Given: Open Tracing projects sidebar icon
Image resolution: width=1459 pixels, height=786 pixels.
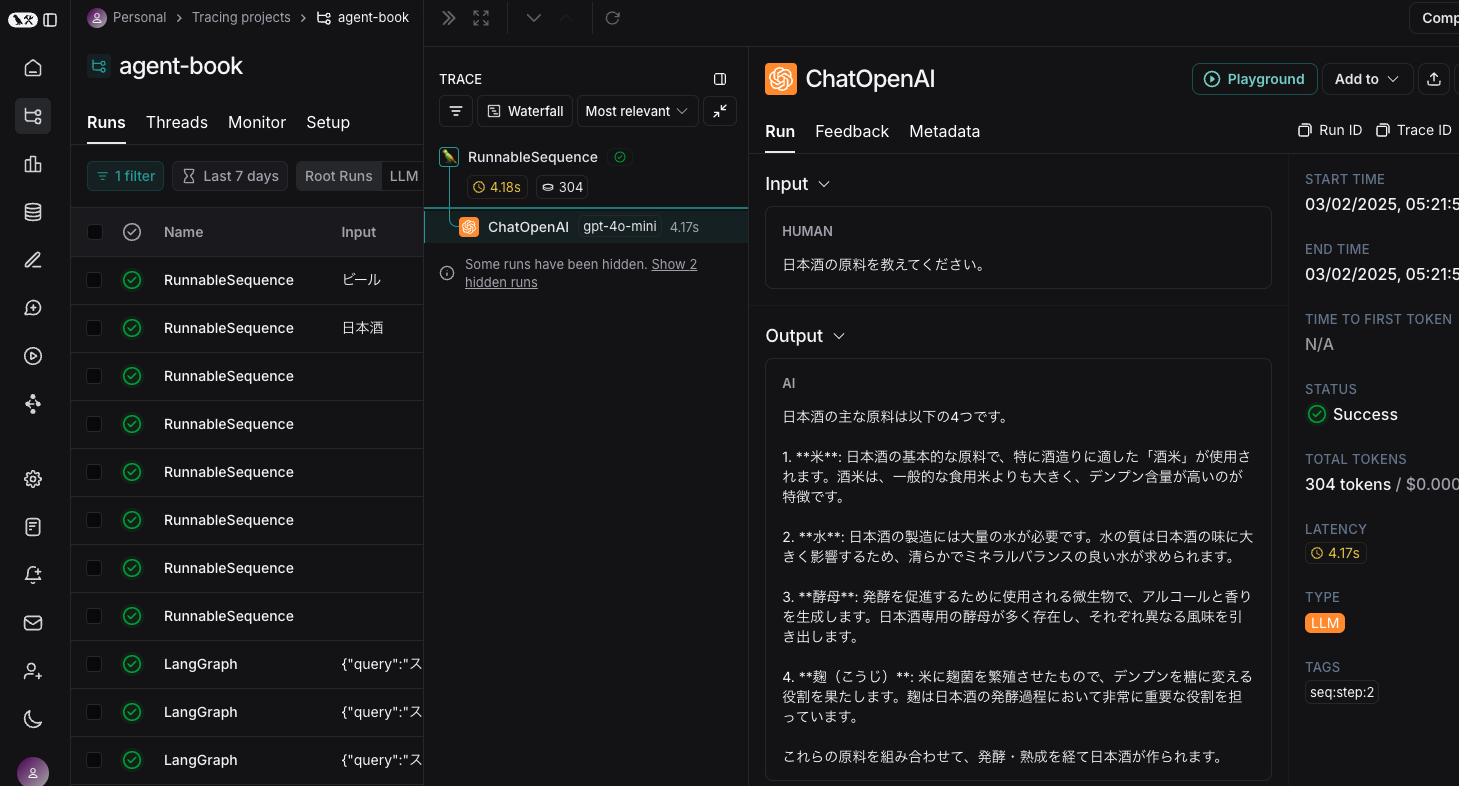Looking at the screenshot, I should click(33, 116).
